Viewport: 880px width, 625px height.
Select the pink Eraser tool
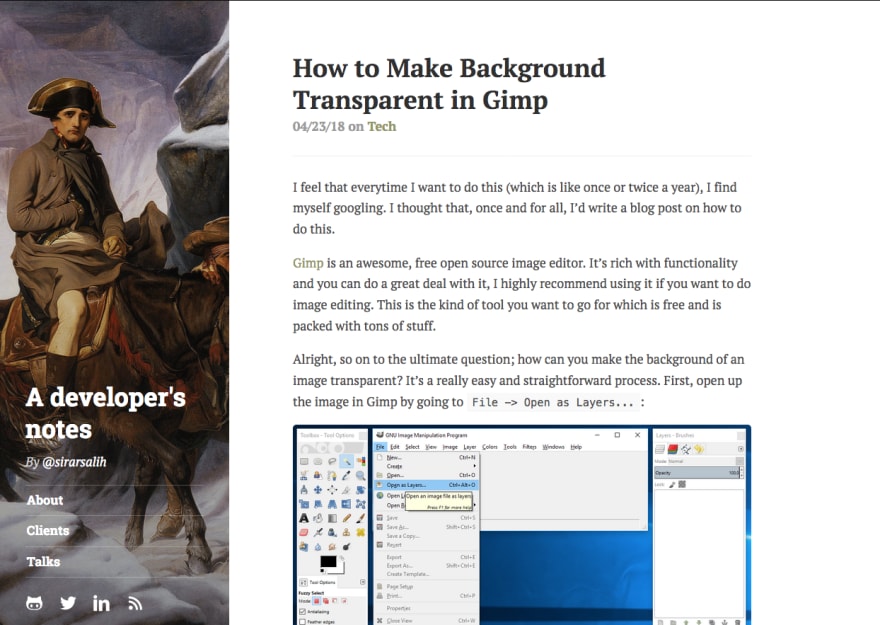(304, 532)
